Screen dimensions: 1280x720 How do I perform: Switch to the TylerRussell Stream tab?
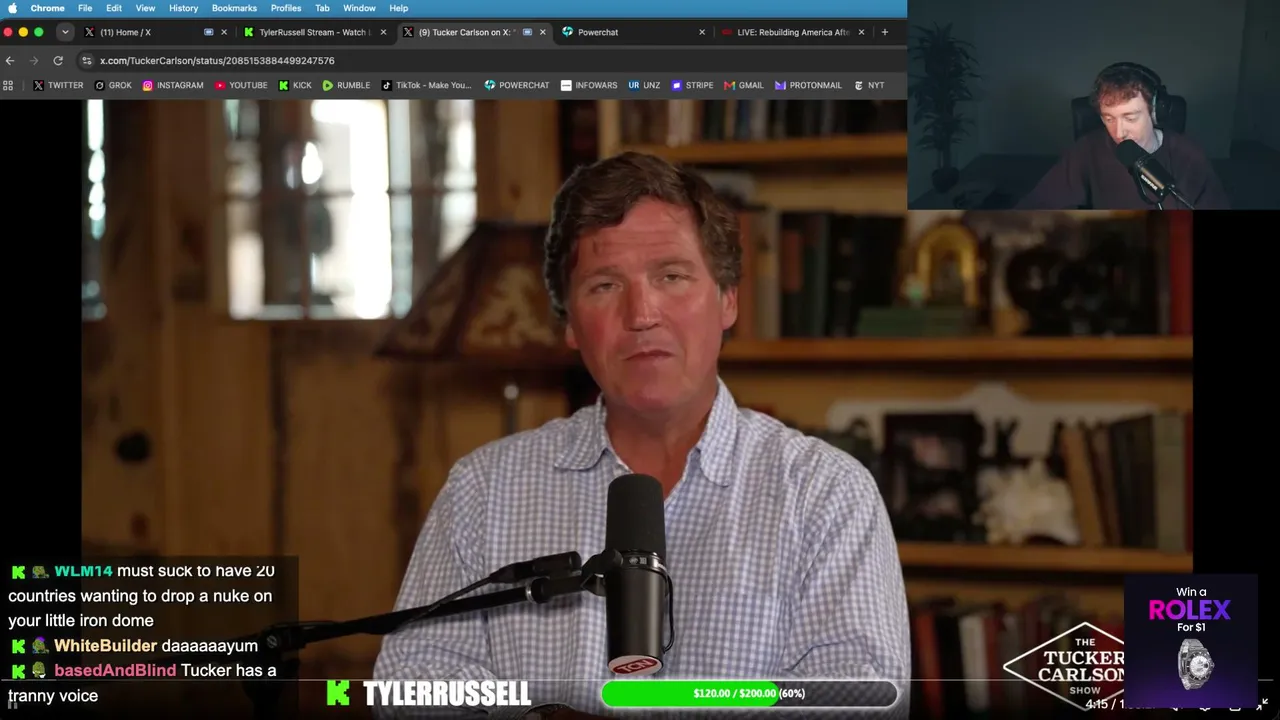coord(314,32)
